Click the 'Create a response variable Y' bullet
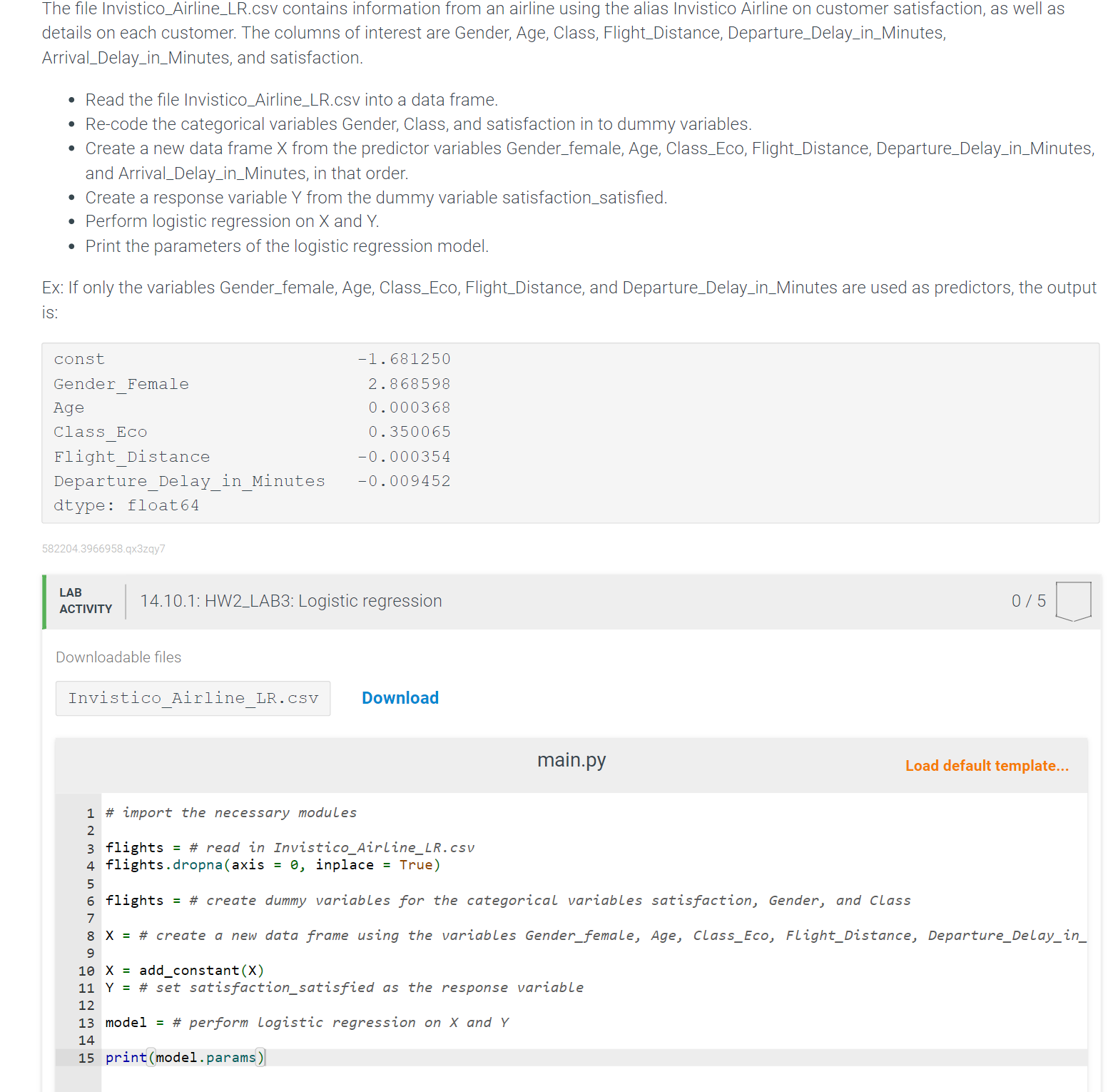Screen dimensions: 1113x1092 [x=377, y=198]
